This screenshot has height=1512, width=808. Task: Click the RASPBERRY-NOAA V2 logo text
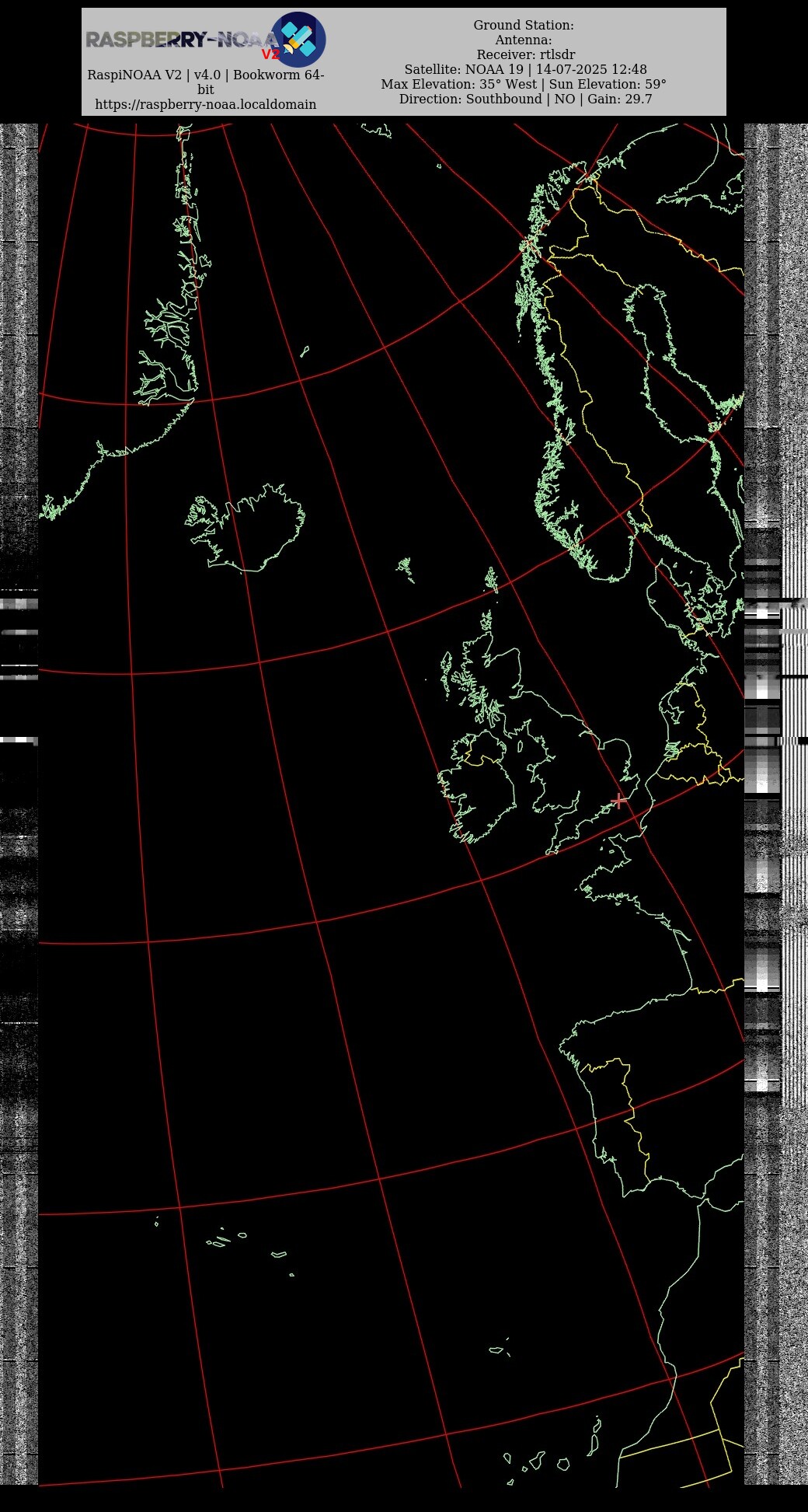tap(183, 42)
